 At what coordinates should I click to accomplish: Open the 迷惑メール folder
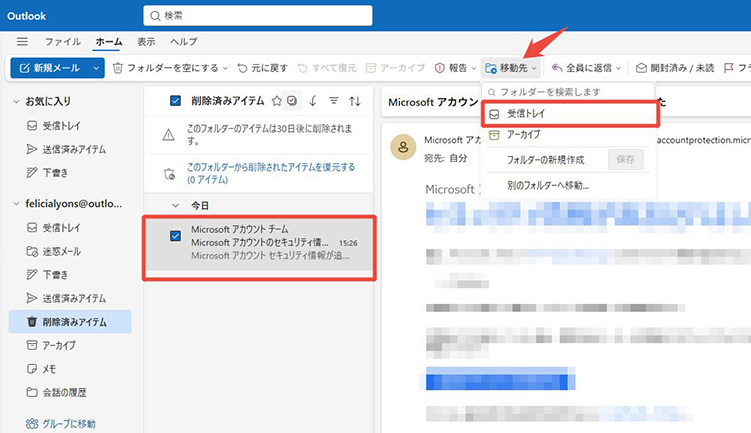tap(61, 251)
